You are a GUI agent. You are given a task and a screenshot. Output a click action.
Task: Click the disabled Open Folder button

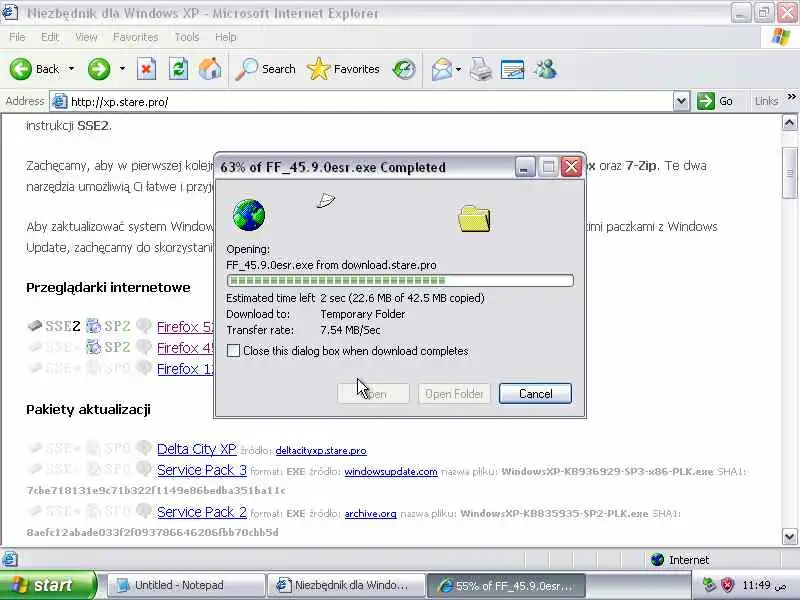(454, 393)
